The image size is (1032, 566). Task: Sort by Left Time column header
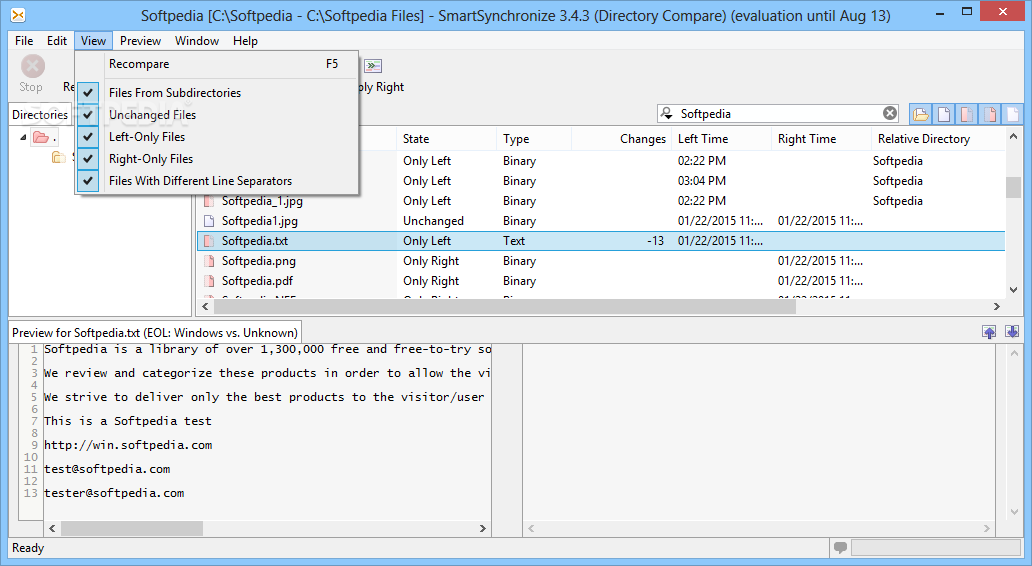(722, 139)
